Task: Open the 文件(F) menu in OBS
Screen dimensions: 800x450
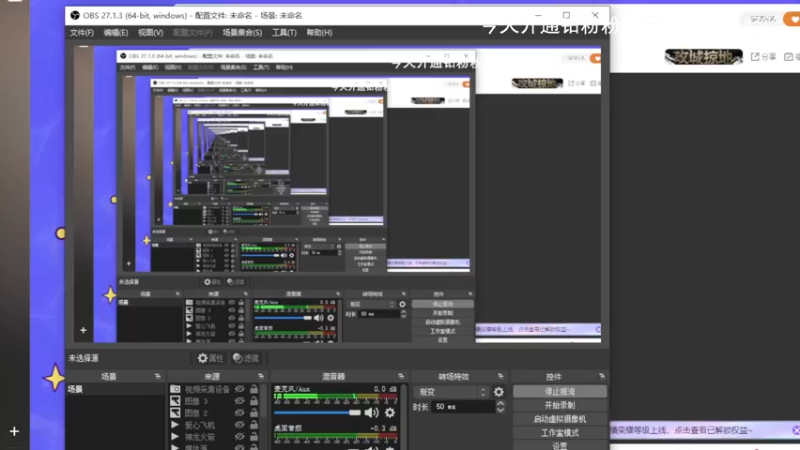Action: tap(82, 33)
